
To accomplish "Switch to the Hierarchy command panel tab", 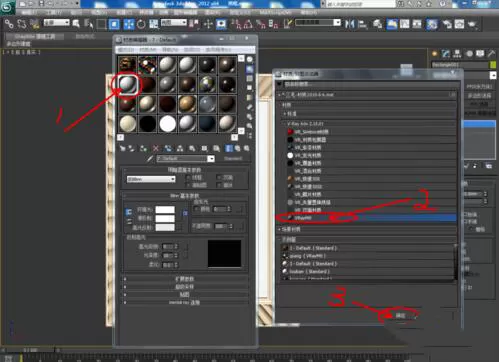I will point(457,54).
